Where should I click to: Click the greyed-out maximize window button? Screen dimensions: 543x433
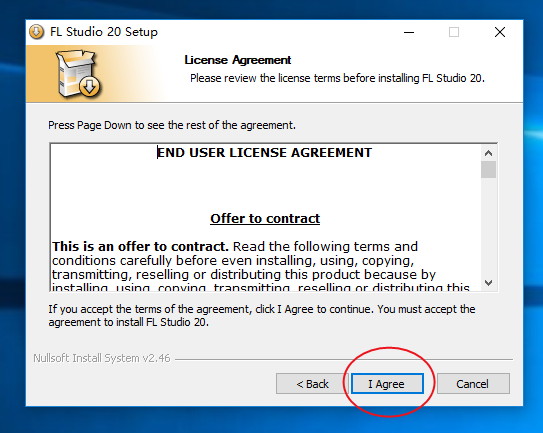454,32
